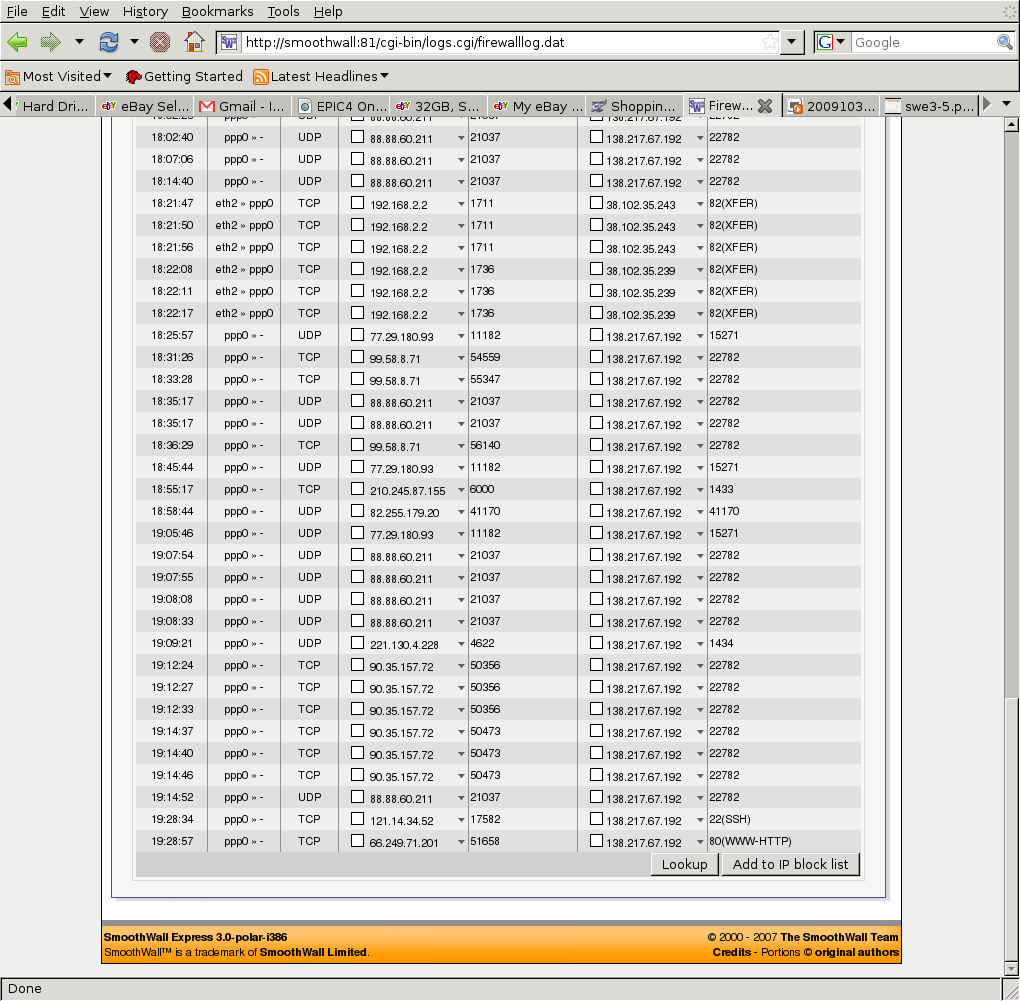
Task: Check source IP box for 121.14.34.52
Action: [357, 819]
